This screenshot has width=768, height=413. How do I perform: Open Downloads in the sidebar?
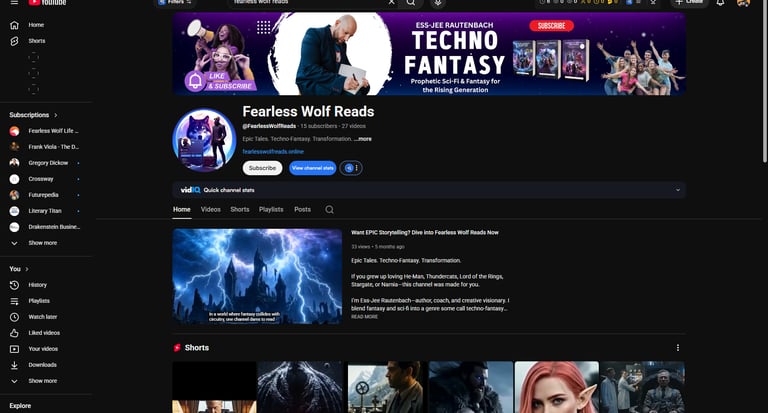coord(45,365)
